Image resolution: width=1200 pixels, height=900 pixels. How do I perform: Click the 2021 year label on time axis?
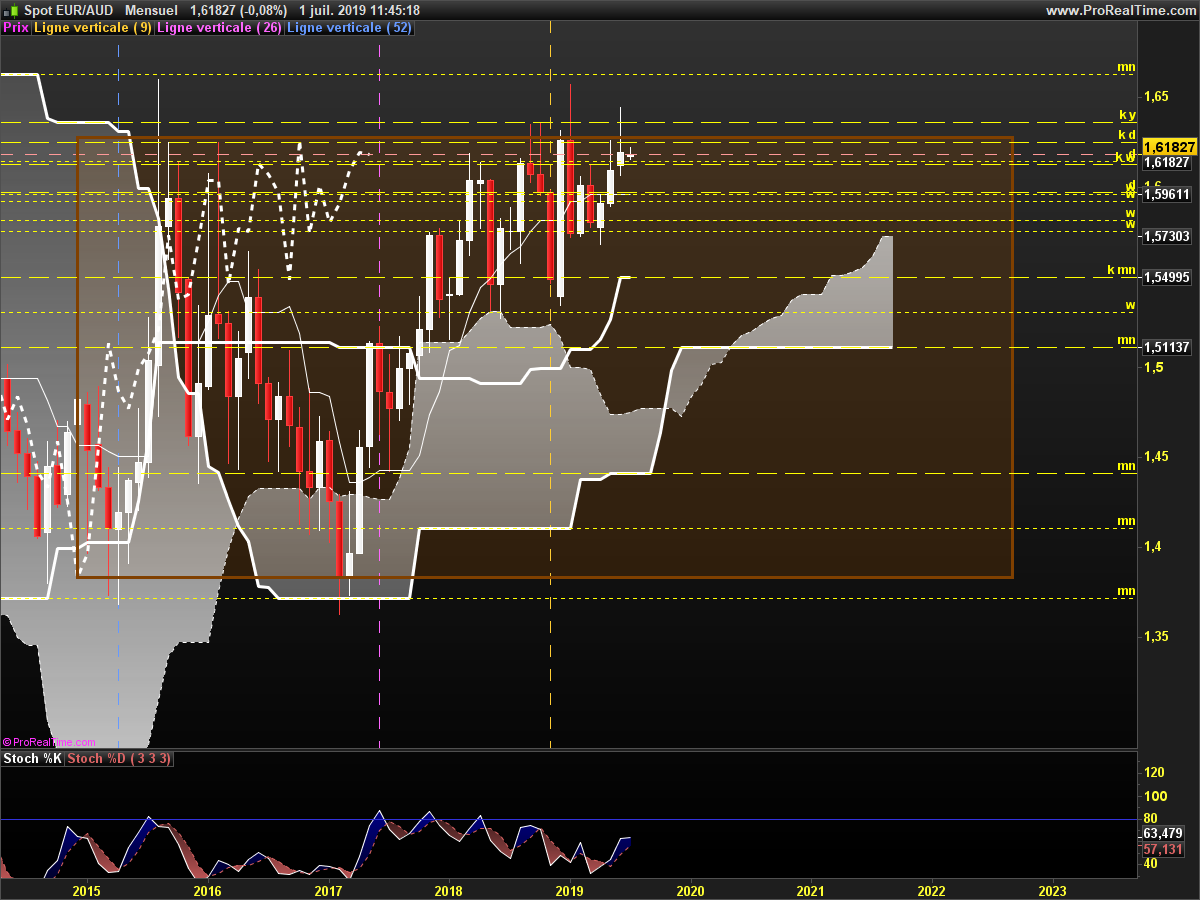tap(810, 890)
